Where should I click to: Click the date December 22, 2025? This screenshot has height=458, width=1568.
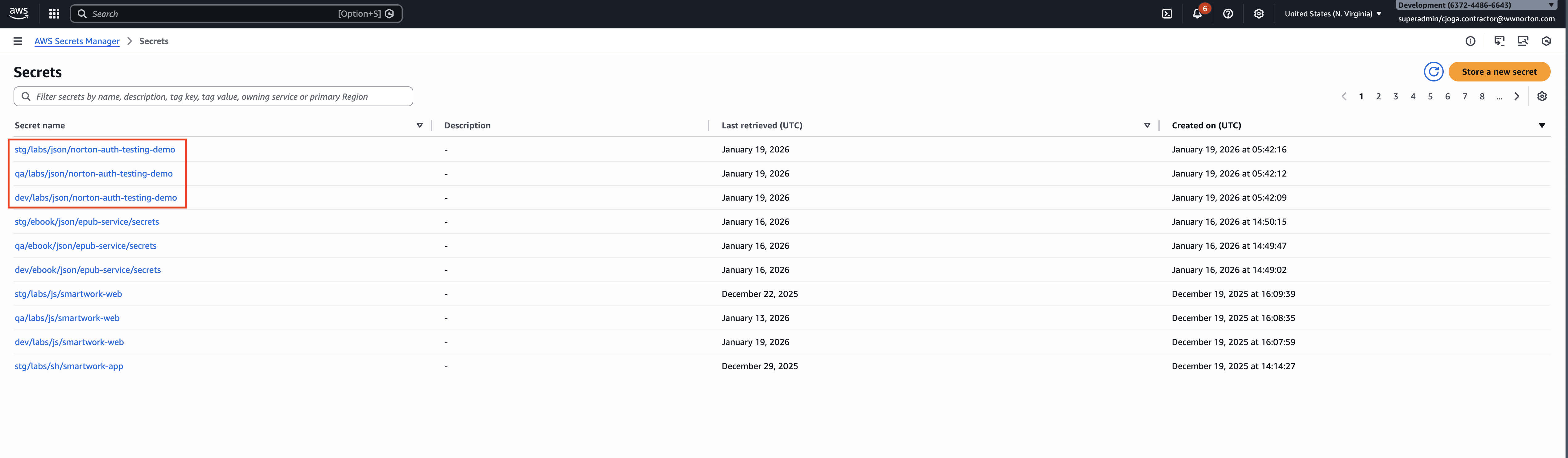(x=760, y=294)
